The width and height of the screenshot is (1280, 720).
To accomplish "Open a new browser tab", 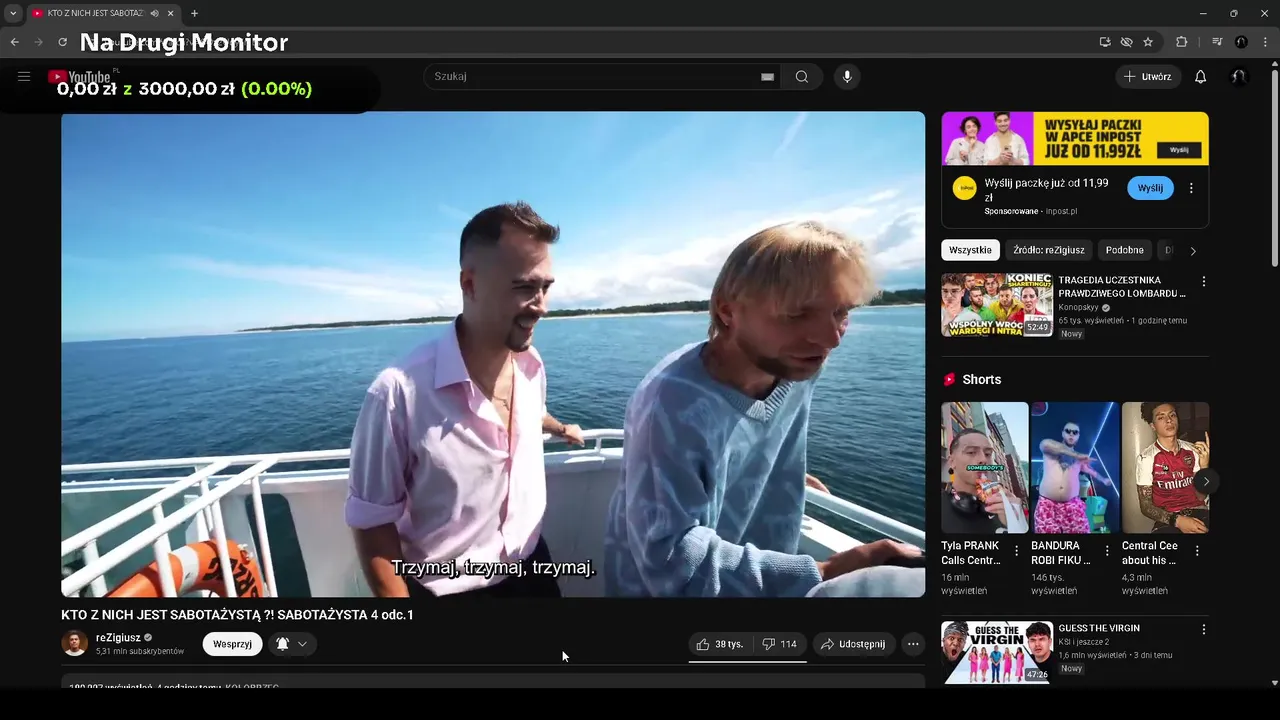I will click(194, 13).
